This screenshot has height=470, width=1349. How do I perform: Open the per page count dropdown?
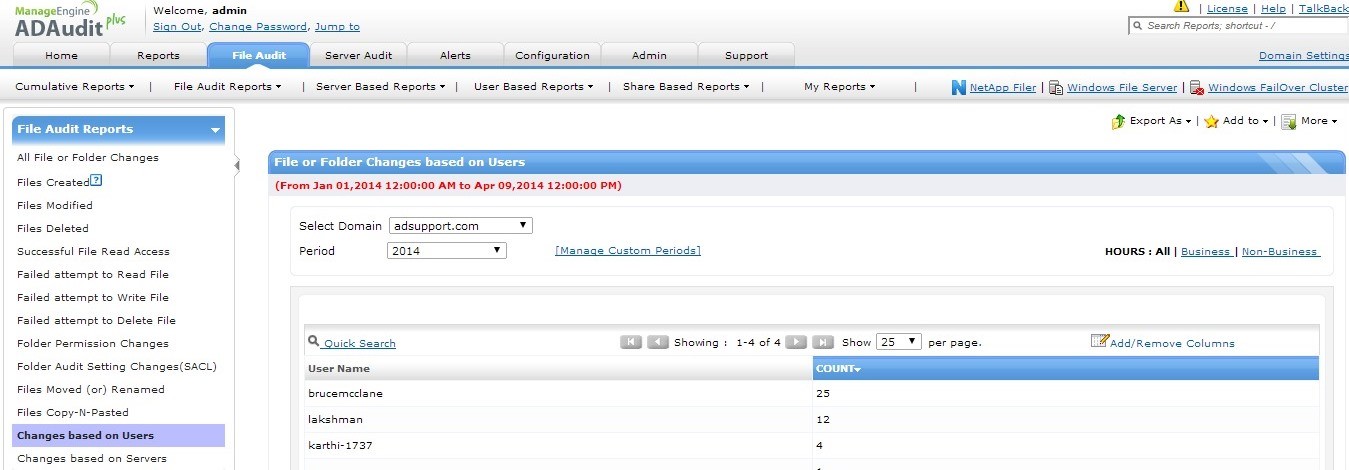898,341
